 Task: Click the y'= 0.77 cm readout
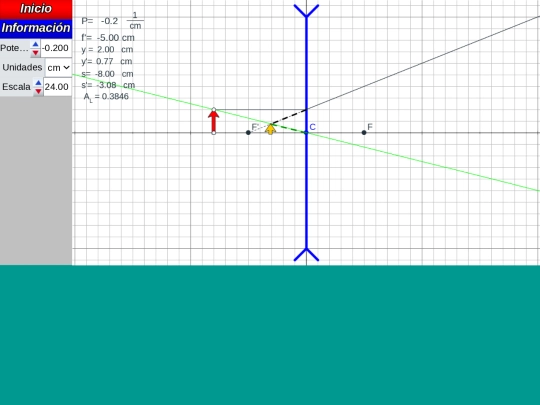point(107,61)
